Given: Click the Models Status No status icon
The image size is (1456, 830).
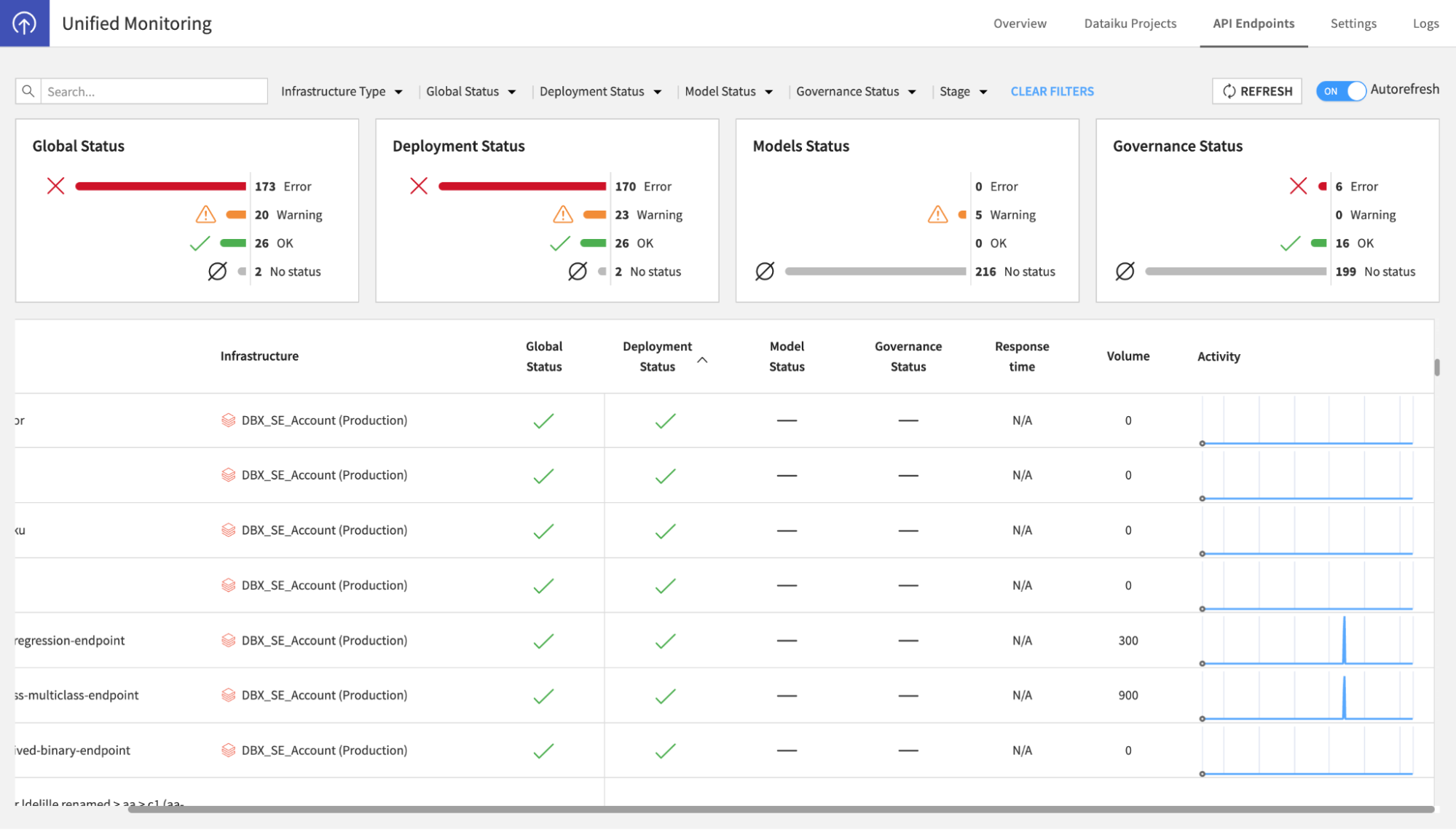Looking at the screenshot, I should pyautogui.click(x=765, y=272).
